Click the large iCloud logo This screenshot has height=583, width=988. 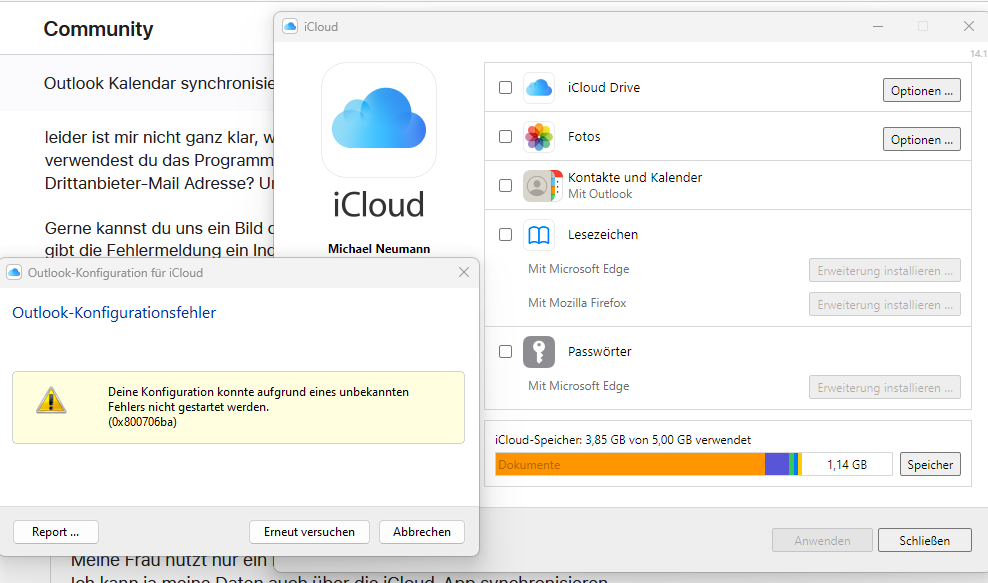(378, 120)
